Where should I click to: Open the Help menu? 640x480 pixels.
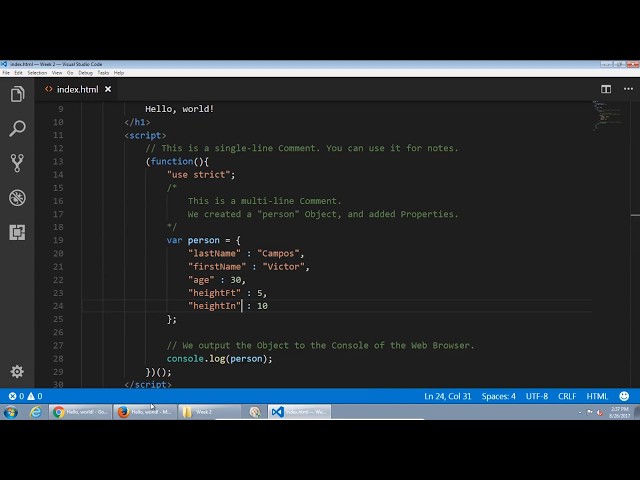coord(119,73)
